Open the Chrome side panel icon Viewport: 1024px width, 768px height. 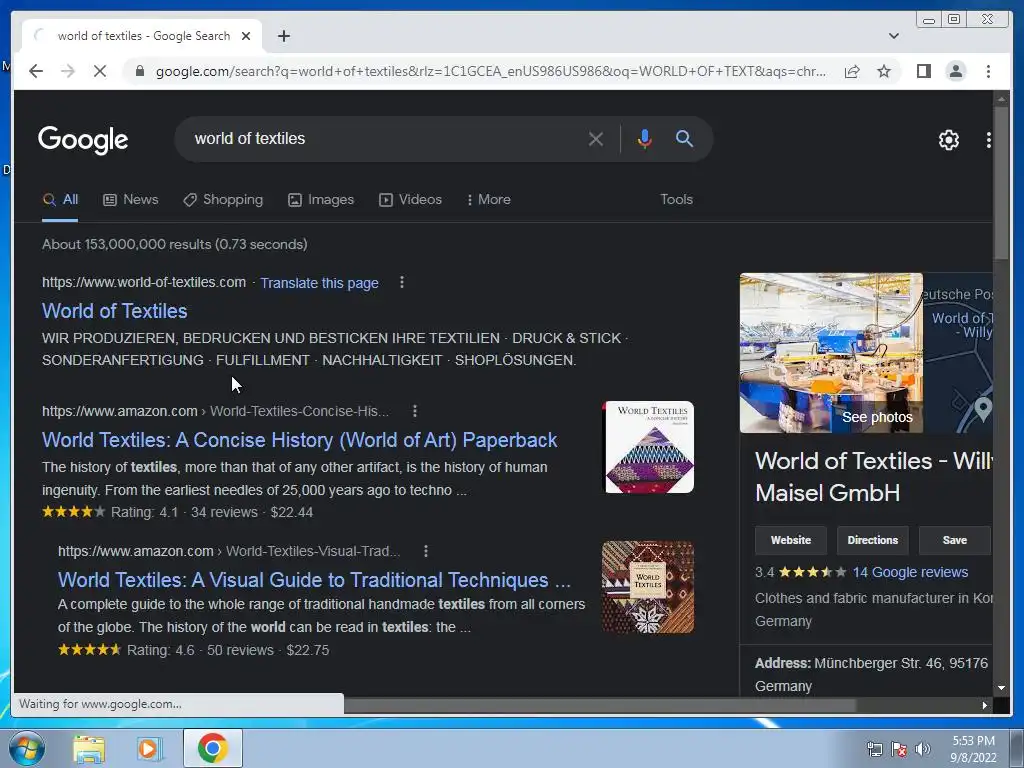(x=923, y=71)
